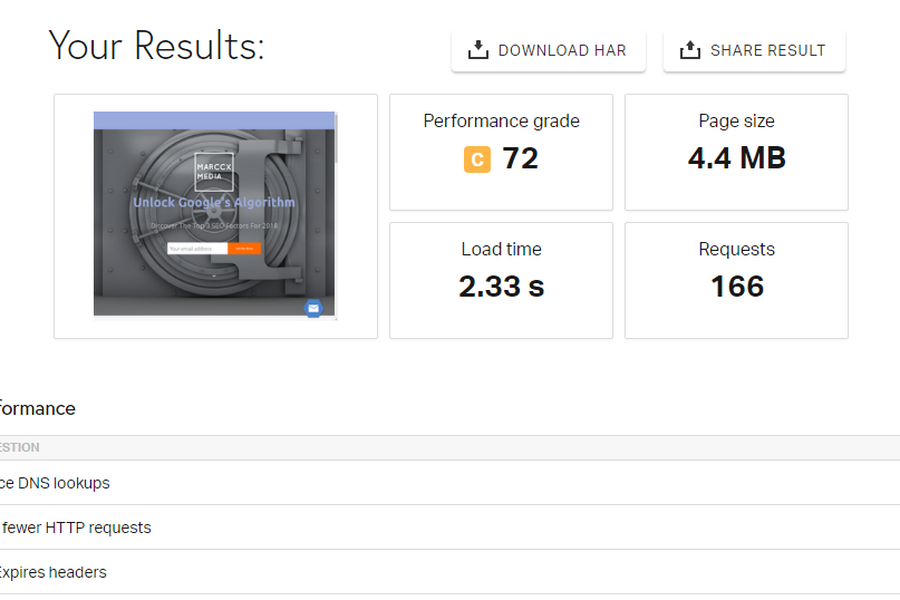This screenshot has width=900, height=600.
Task: Click the download arrow icon beside DOWNLOAD HAR
Action: (478, 50)
